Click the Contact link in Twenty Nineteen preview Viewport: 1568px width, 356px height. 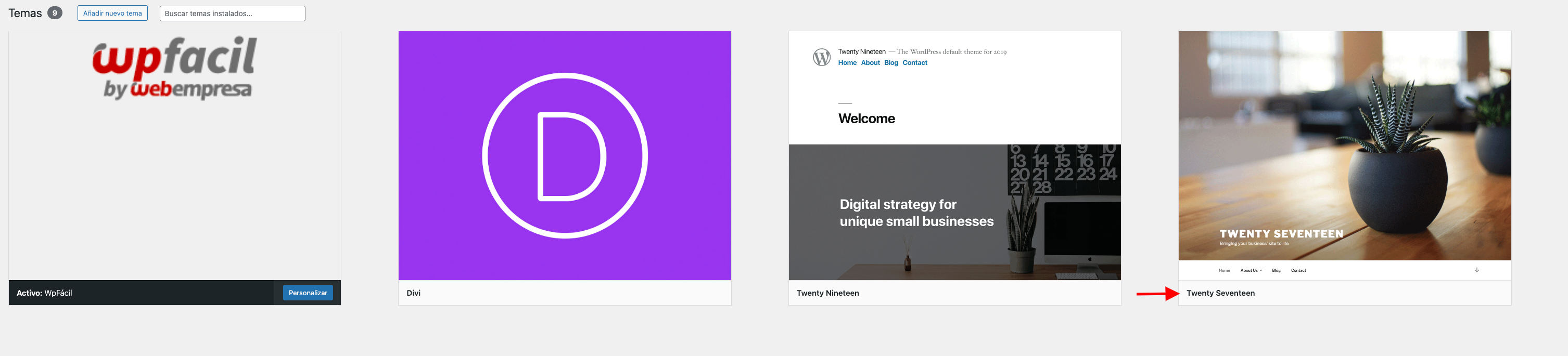point(915,62)
